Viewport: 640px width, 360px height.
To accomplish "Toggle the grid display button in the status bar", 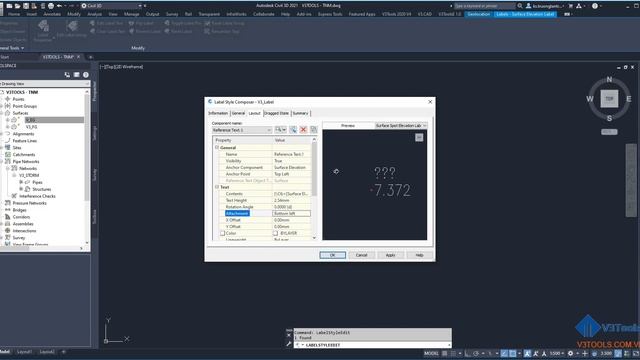I will click(x=445, y=353).
